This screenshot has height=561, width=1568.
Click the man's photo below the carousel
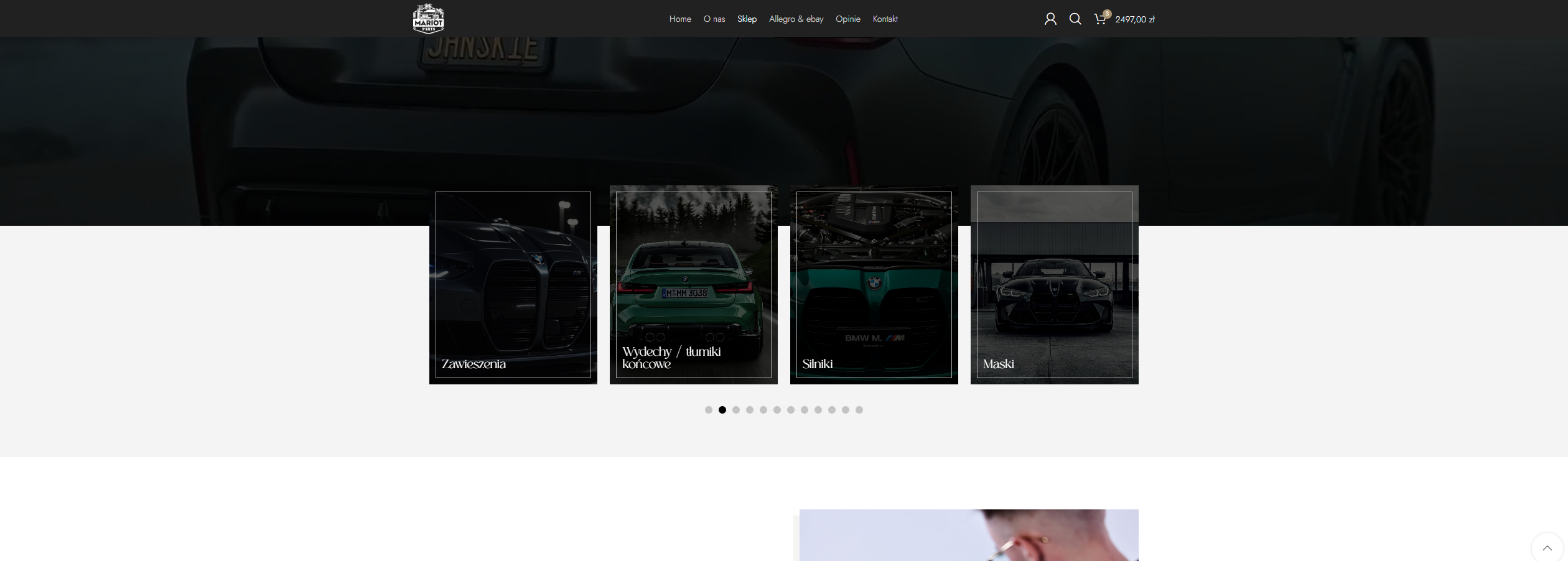tap(969, 535)
